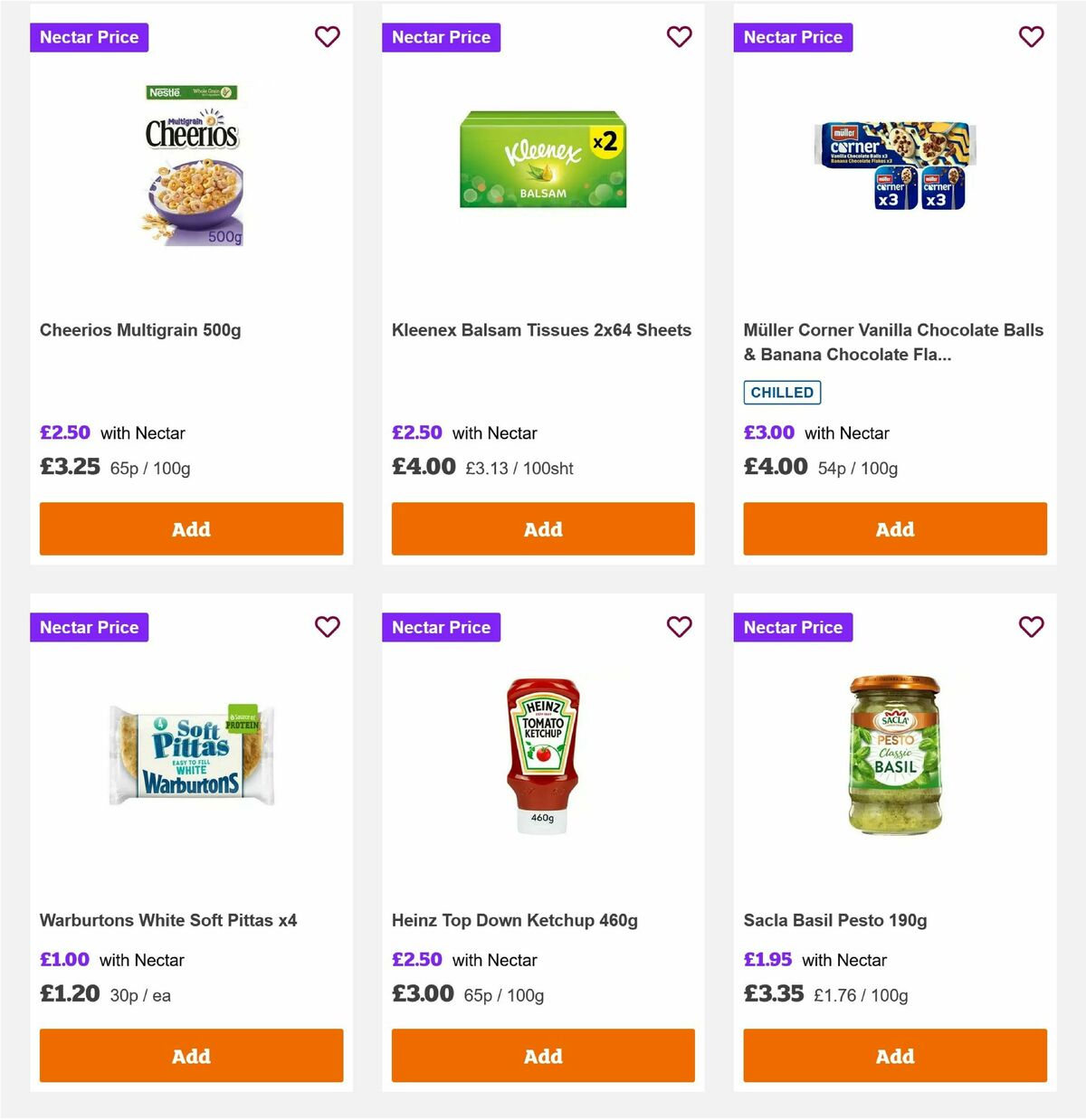Click the heart icon on Müller Corner product
The height and width of the screenshot is (1120, 1086).
(x=1031, y=37)
